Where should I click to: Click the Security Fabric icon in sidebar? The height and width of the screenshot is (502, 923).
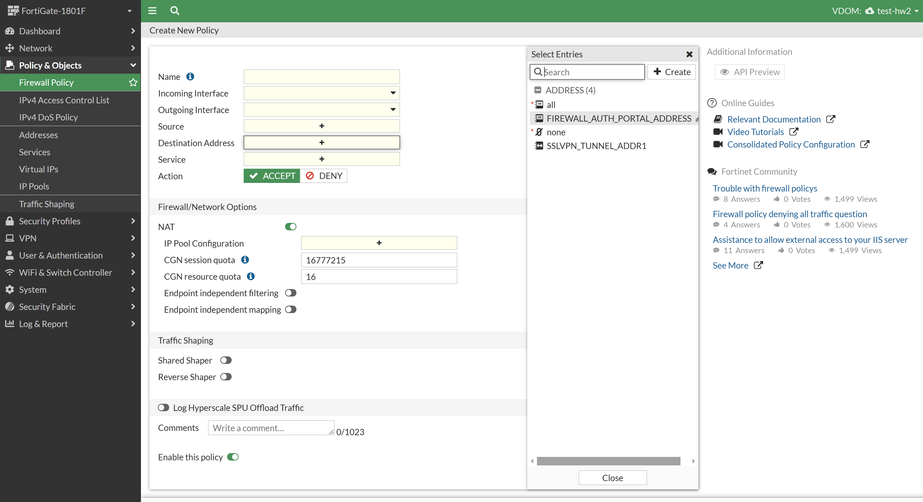tap(9, 306)
